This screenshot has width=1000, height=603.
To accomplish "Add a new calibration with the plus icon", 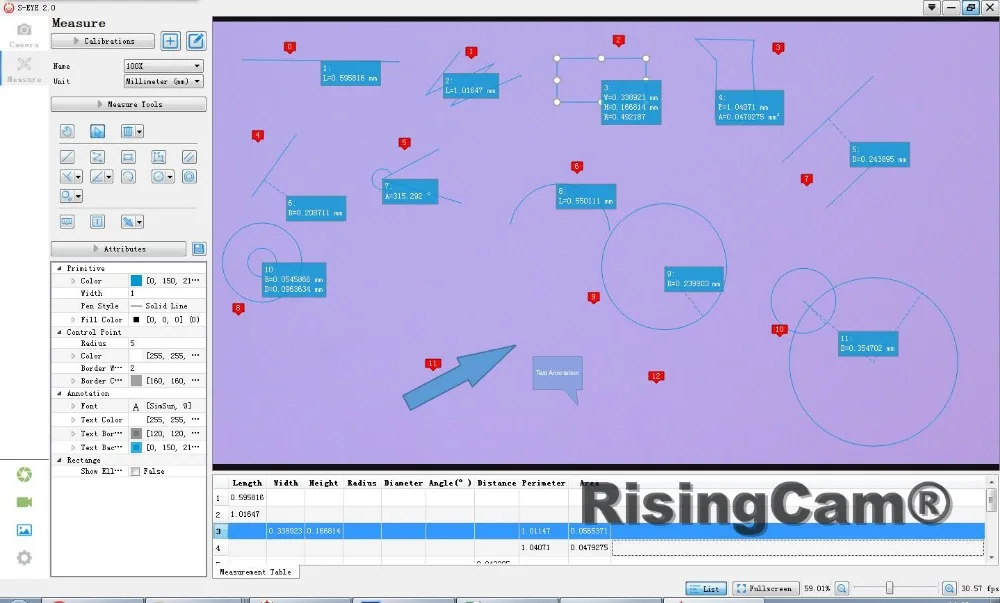I will (170, 41).
